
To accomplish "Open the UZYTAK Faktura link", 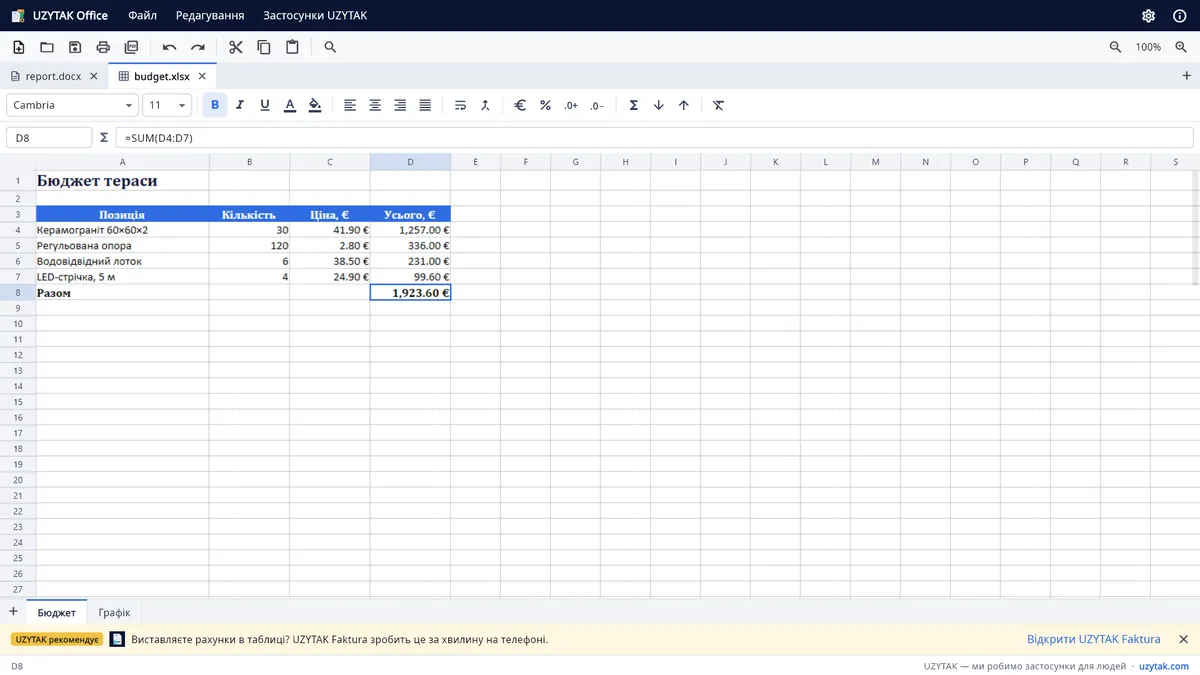I will point(1094,639).
